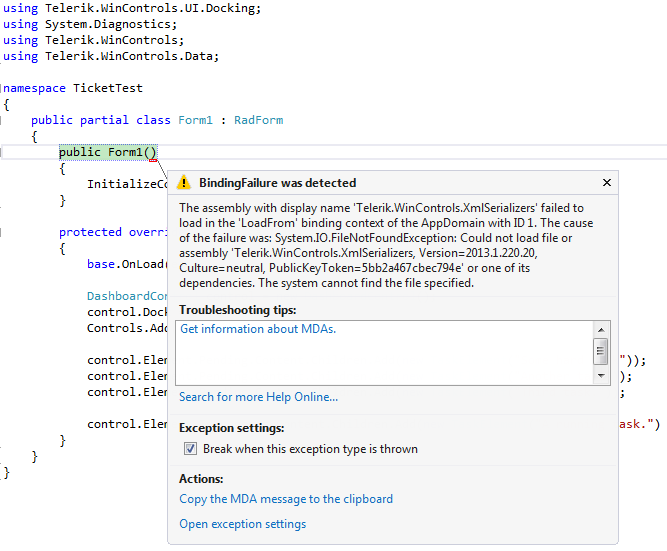Click the highlighted 'public Form1()' line
Viewport: 667px width, 551px height.
coord(108,152)
